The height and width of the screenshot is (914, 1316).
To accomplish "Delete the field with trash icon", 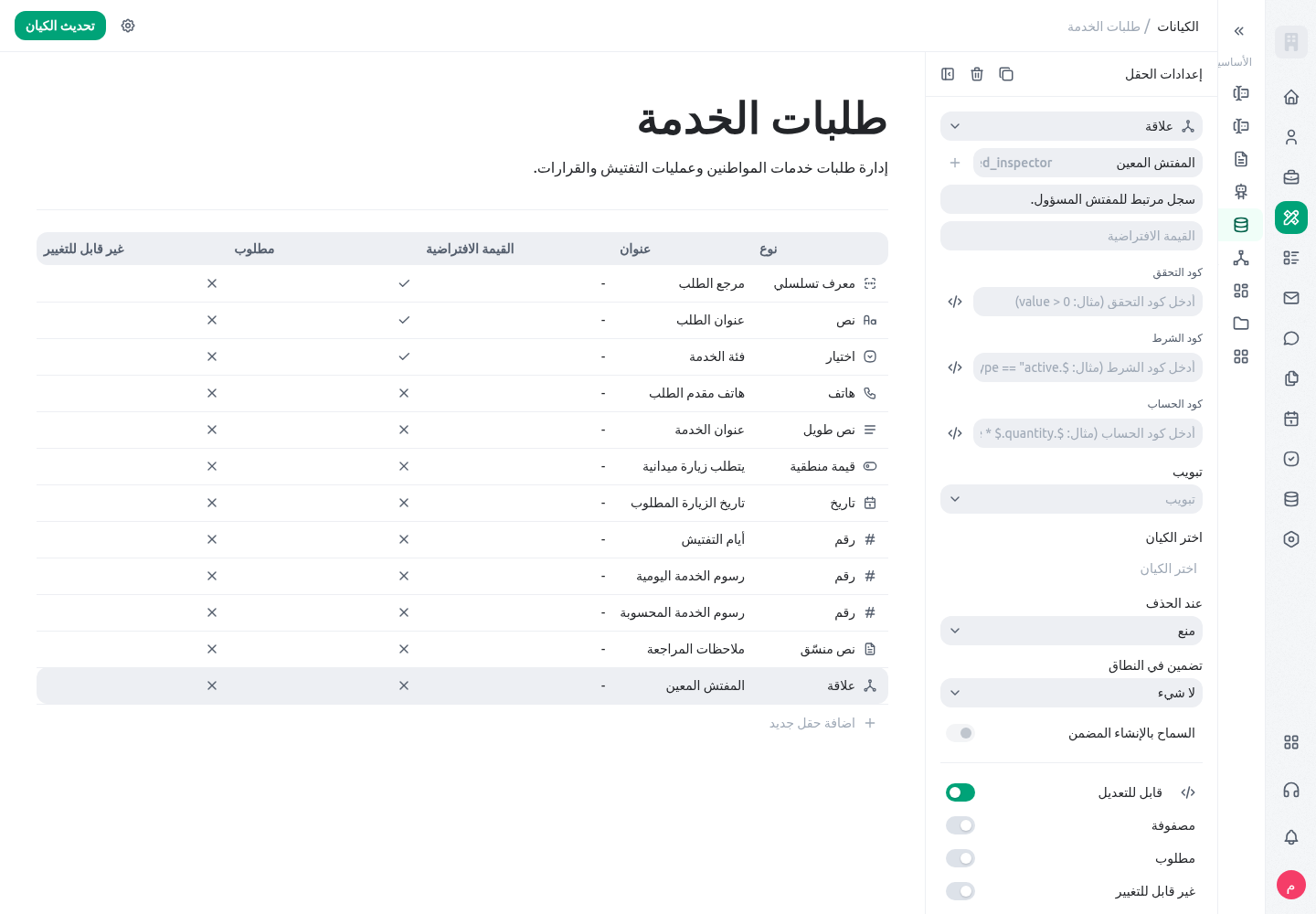I will 977,74.
